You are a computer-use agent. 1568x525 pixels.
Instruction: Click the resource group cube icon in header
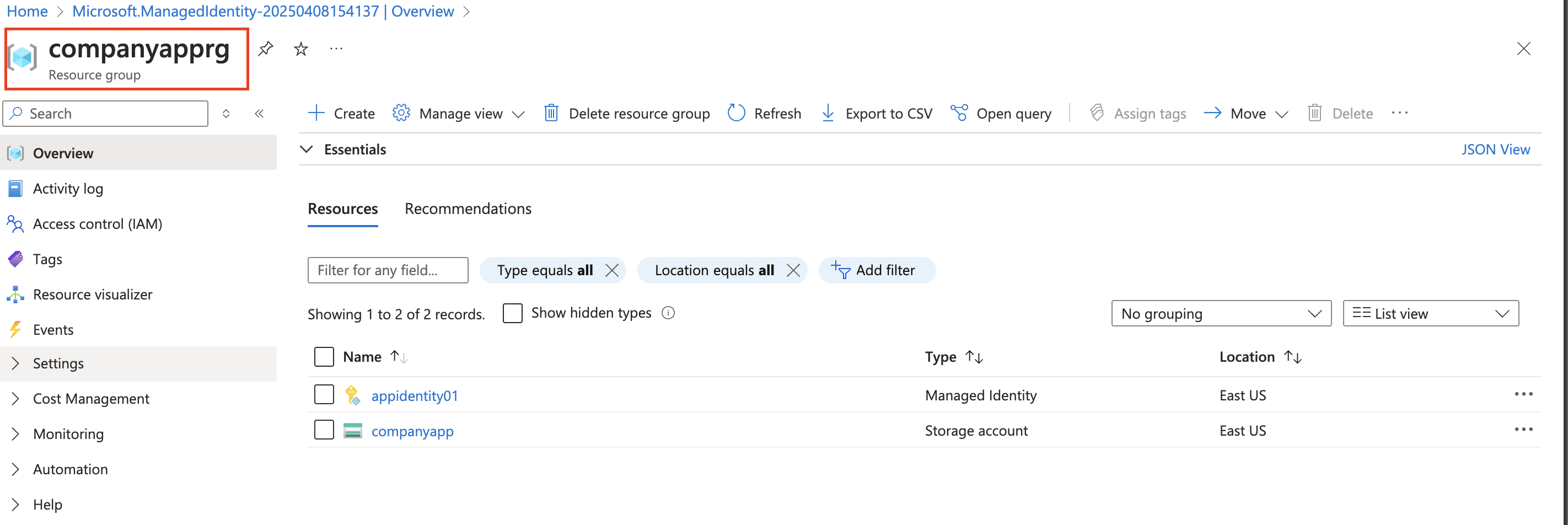coord(23,57)
